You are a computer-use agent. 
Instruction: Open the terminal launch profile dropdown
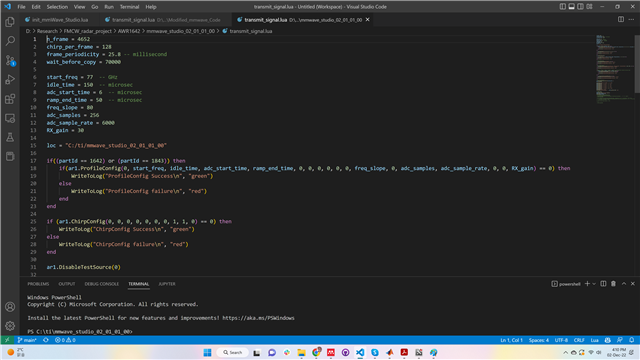coord(594,284)
